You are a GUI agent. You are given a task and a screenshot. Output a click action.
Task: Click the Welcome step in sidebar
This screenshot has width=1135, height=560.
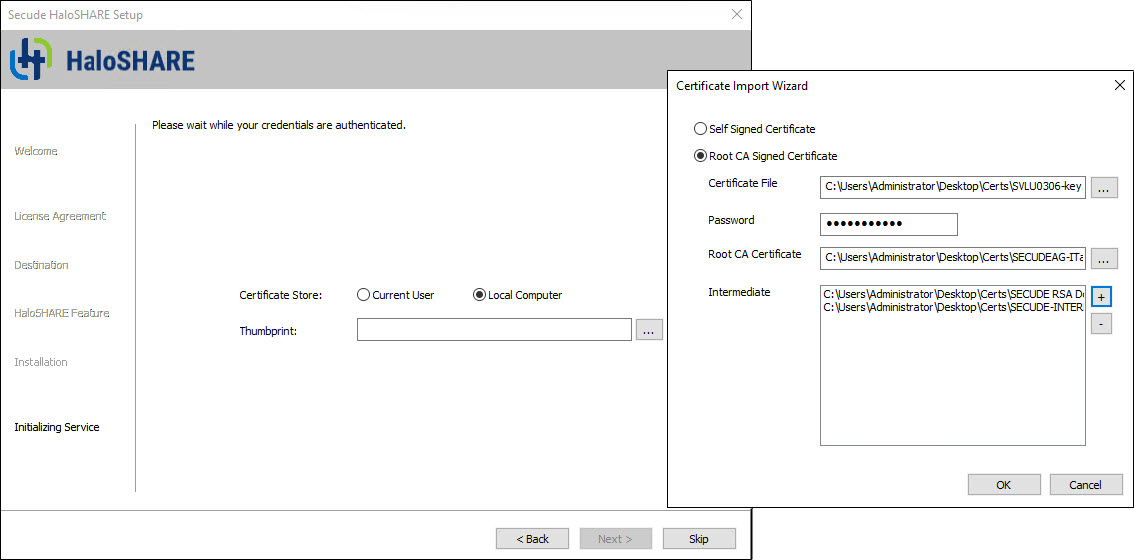[35, 151]
